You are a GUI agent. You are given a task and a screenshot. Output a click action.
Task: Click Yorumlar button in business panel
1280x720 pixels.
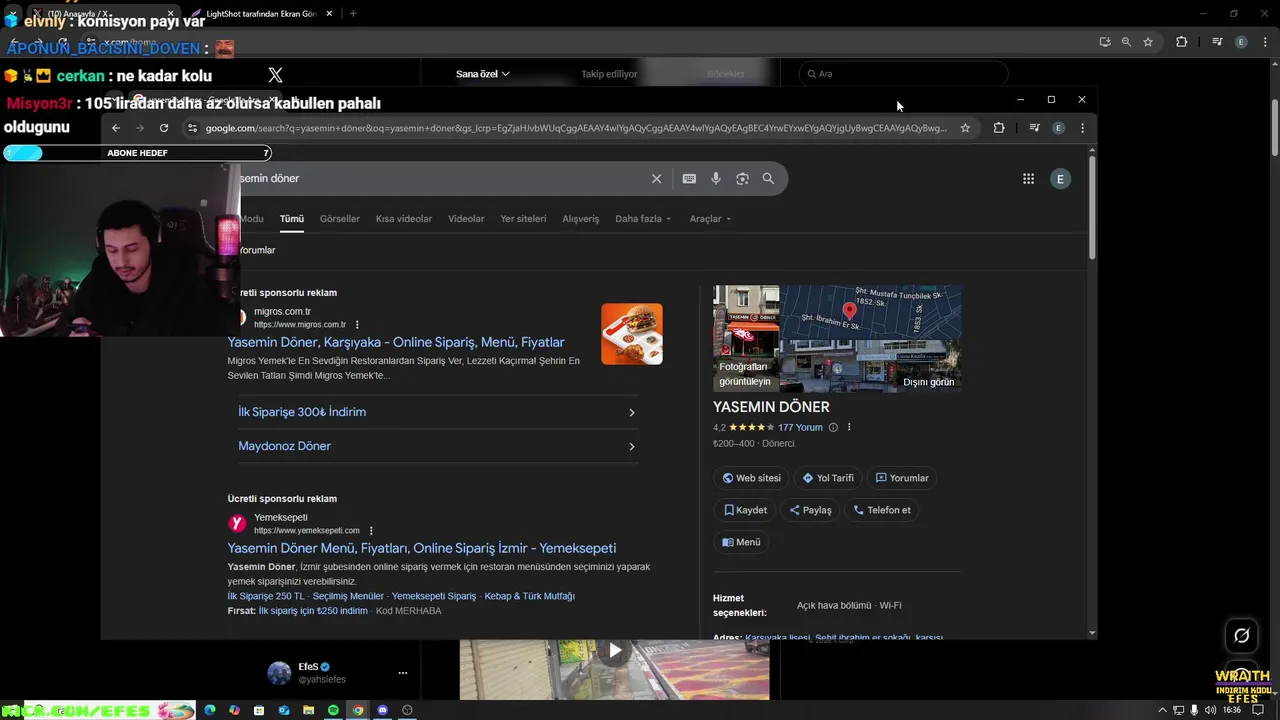pyautogui.click(x=902, y=478)
